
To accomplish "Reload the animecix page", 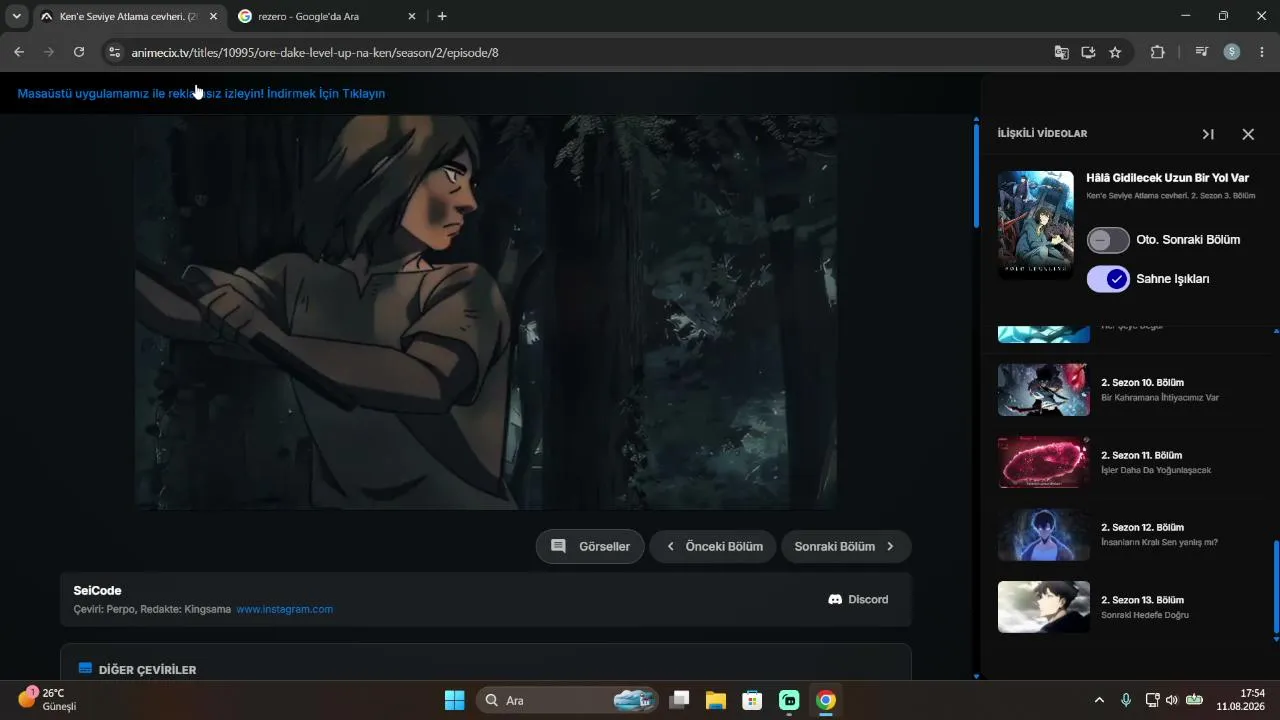I will pyautogui.click(x=79, y=52).
